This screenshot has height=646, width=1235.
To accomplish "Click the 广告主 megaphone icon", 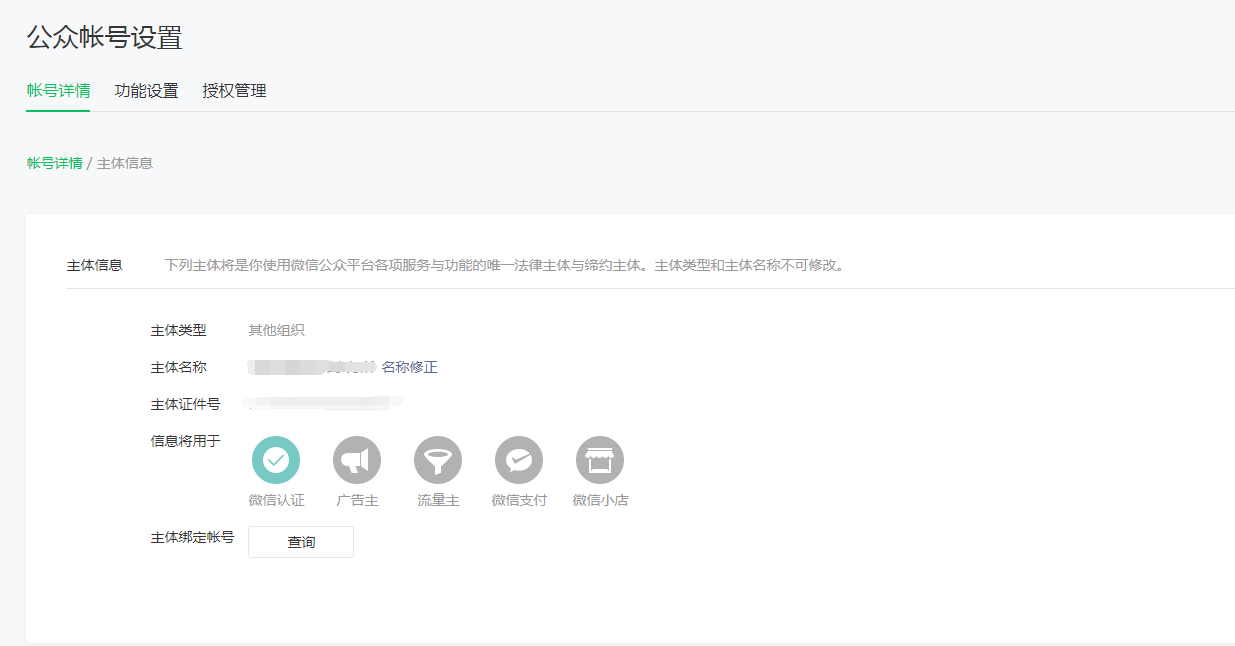I will pos(357,460).
